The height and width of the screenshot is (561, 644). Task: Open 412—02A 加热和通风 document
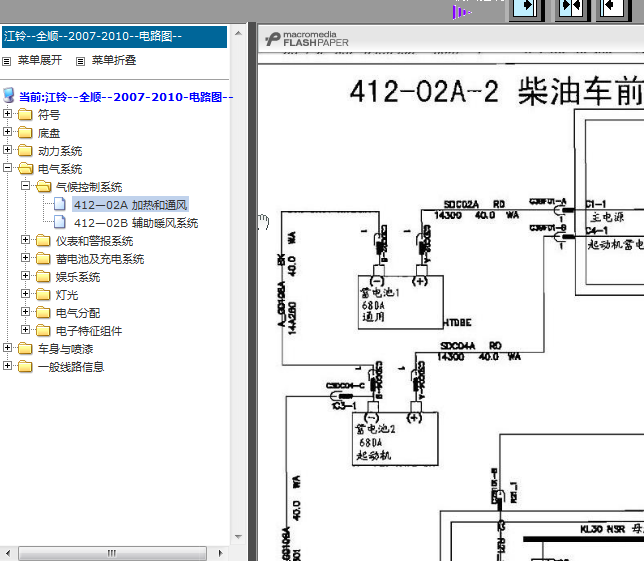[131, 205]
